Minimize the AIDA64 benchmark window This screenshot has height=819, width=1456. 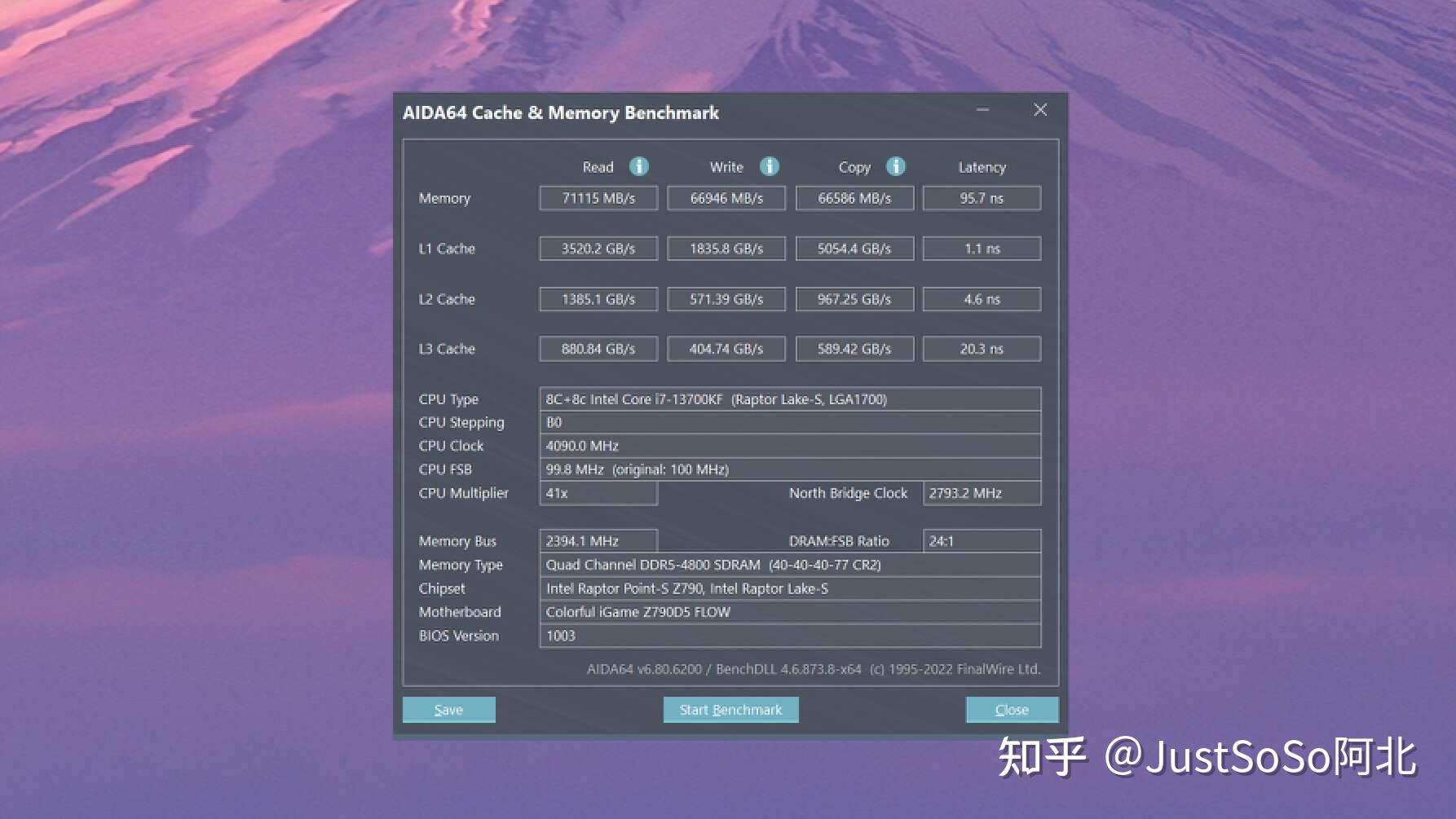pos(982,110)
